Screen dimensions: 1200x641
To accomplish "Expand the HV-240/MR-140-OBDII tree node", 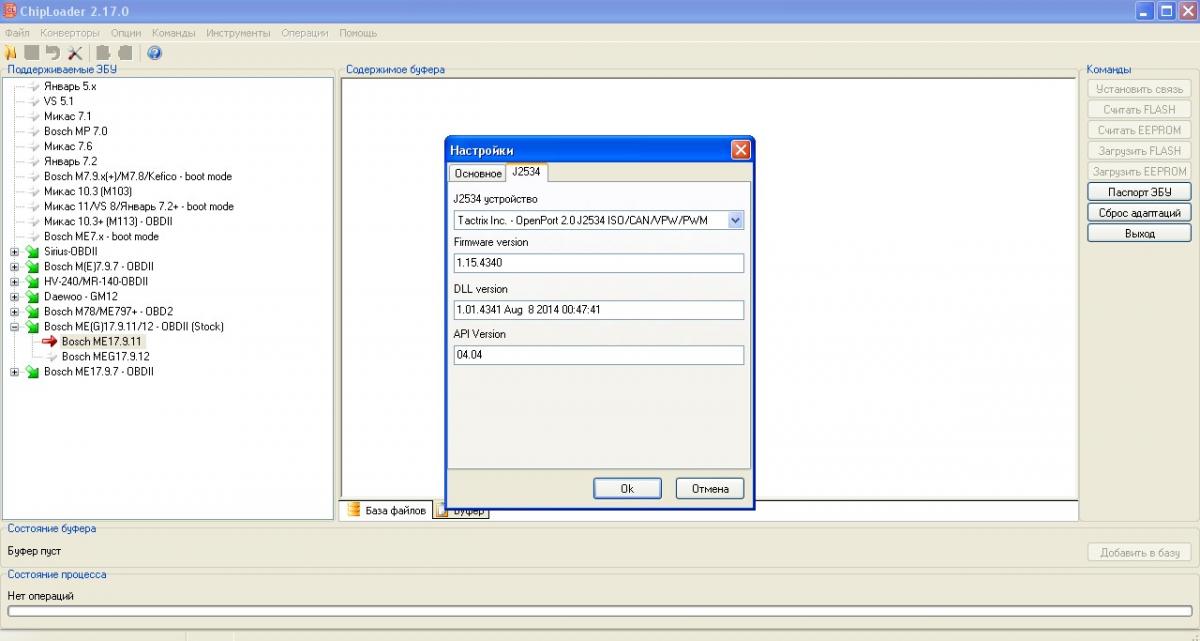I will pyautogui.click(x=15, y=281).
